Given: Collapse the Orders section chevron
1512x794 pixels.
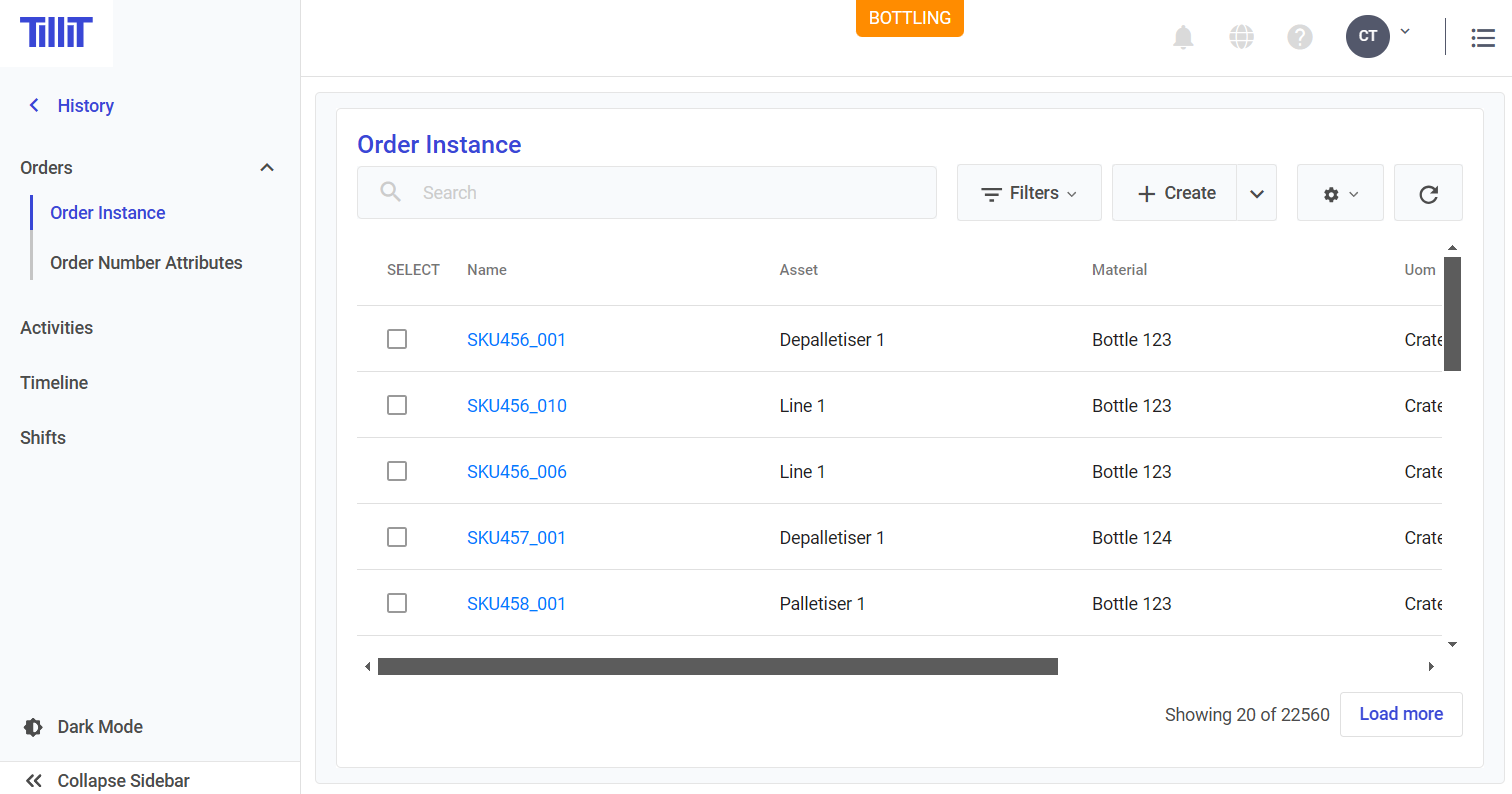Looking at the screenshot, I should [267, 168].
